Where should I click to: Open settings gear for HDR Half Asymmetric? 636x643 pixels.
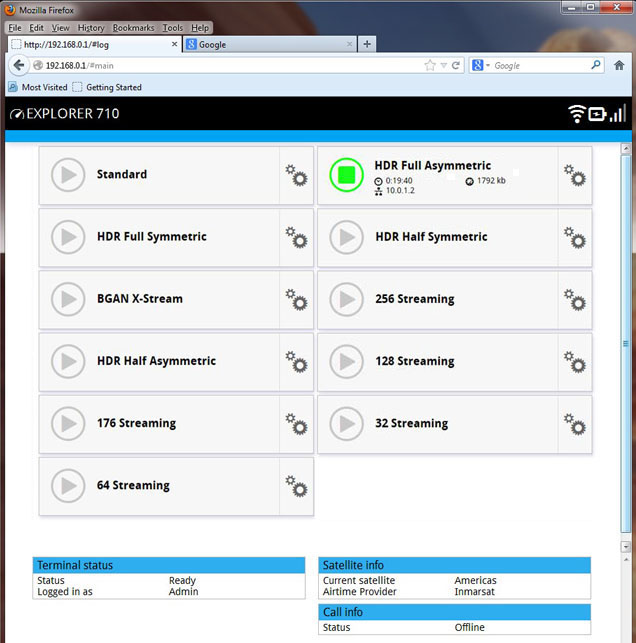pyautogui.click(x=296, y=362)
